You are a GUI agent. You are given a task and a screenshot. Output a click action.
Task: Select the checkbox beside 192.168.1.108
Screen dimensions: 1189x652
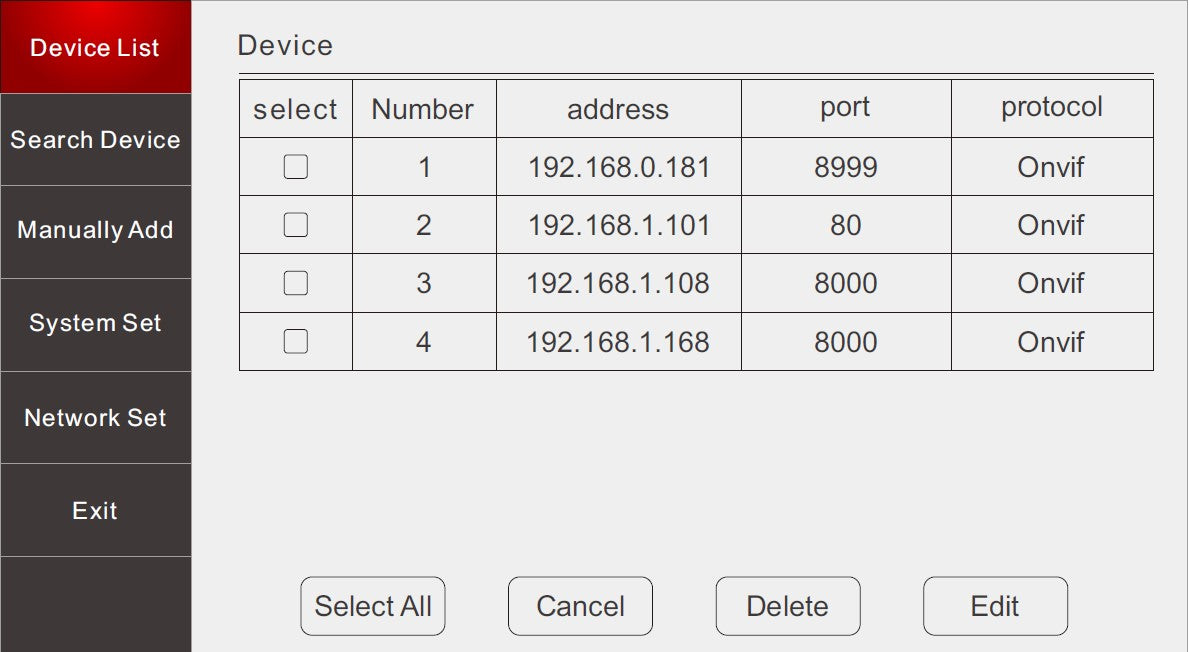[x=295, y=283]
